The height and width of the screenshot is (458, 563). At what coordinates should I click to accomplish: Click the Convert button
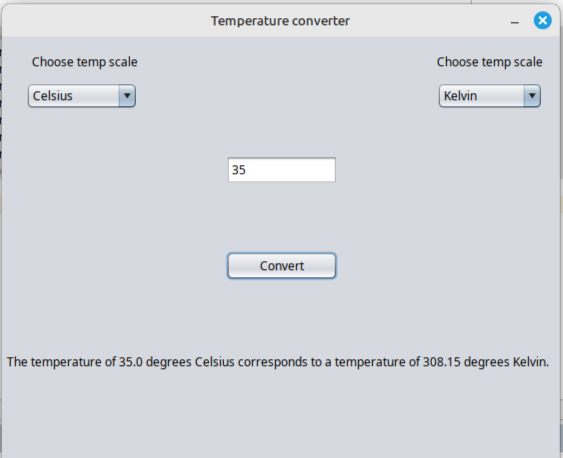click(x=282, y=266)
